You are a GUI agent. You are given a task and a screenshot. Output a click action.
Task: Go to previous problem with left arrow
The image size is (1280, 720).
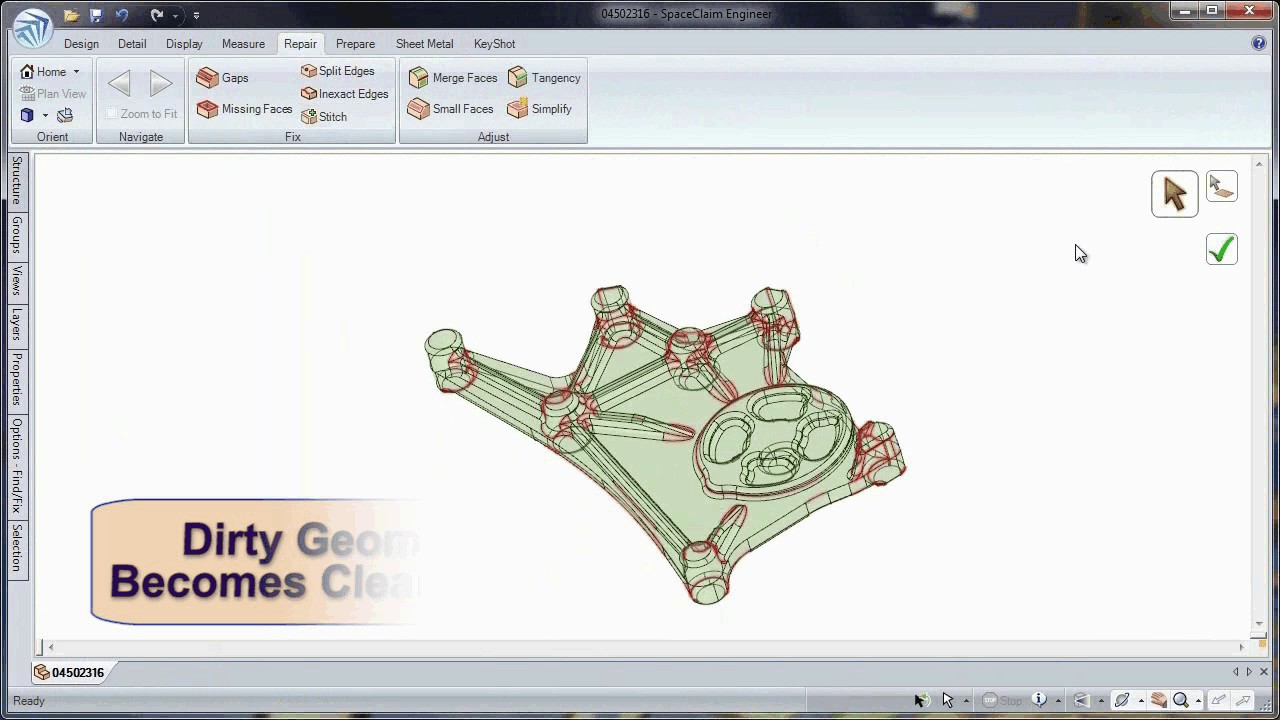coord(119,84)
